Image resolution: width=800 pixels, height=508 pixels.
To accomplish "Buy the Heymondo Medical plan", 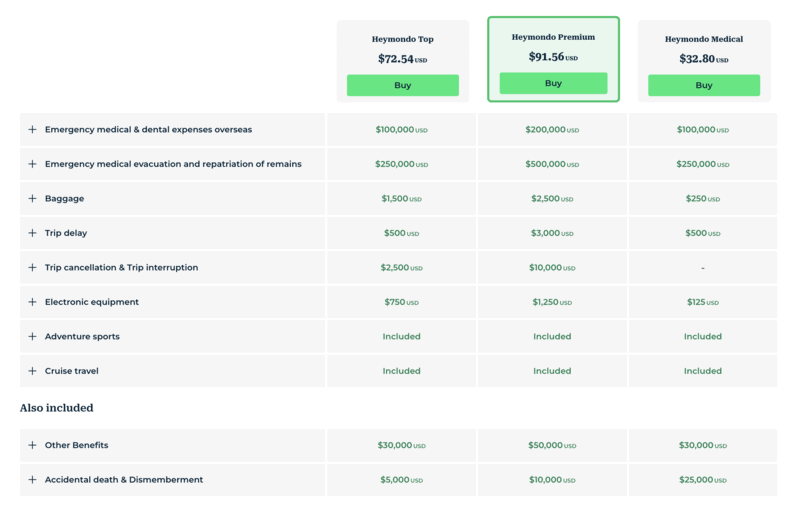I will (x=704, y=86).
